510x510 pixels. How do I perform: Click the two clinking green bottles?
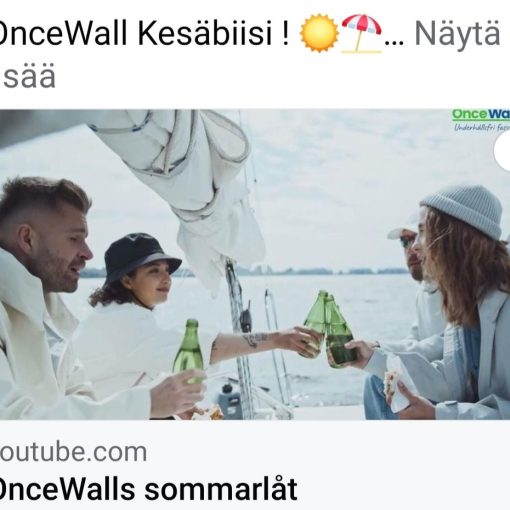[x=328, y=328]
